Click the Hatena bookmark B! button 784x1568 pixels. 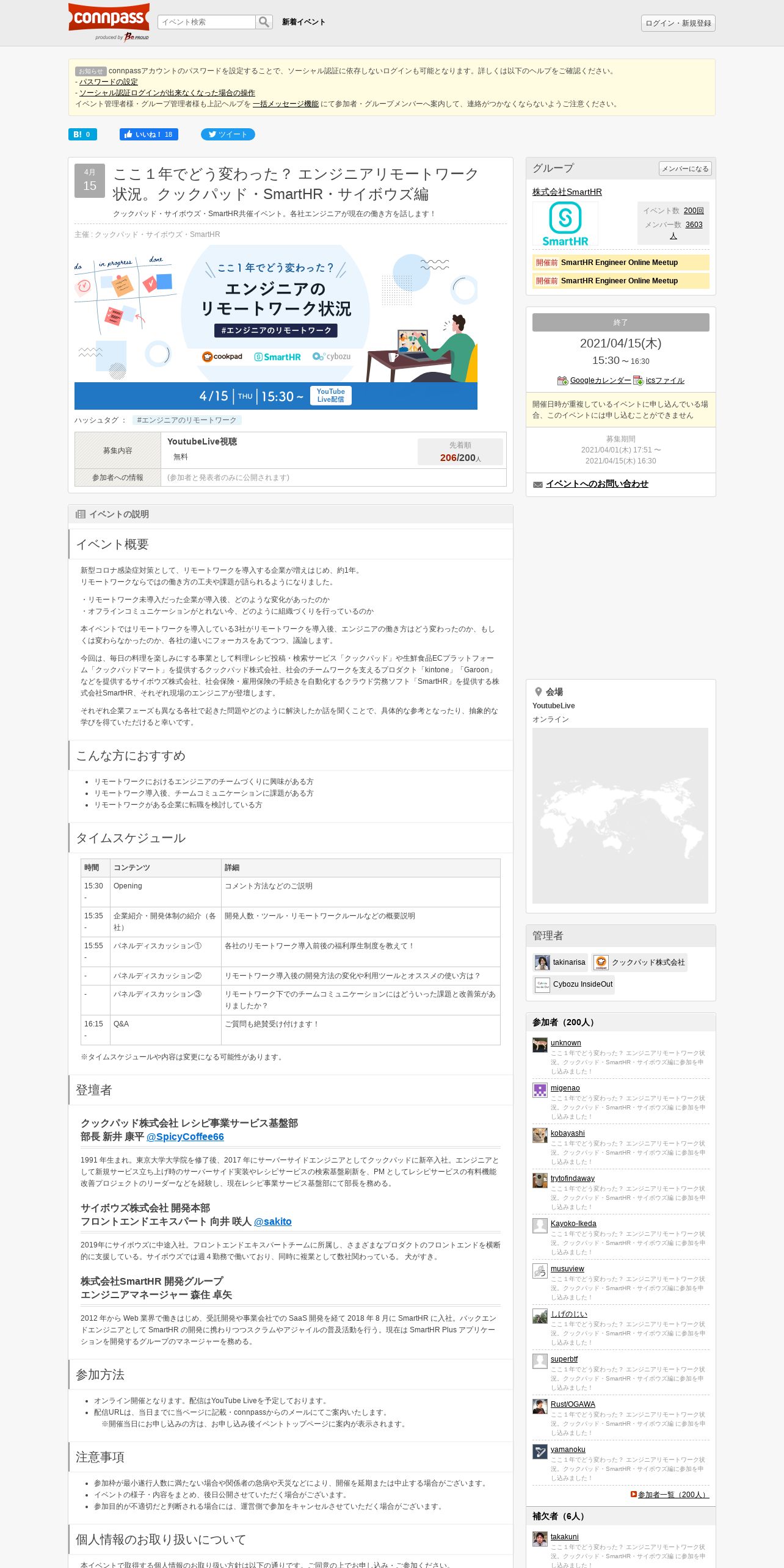(82, 134)
